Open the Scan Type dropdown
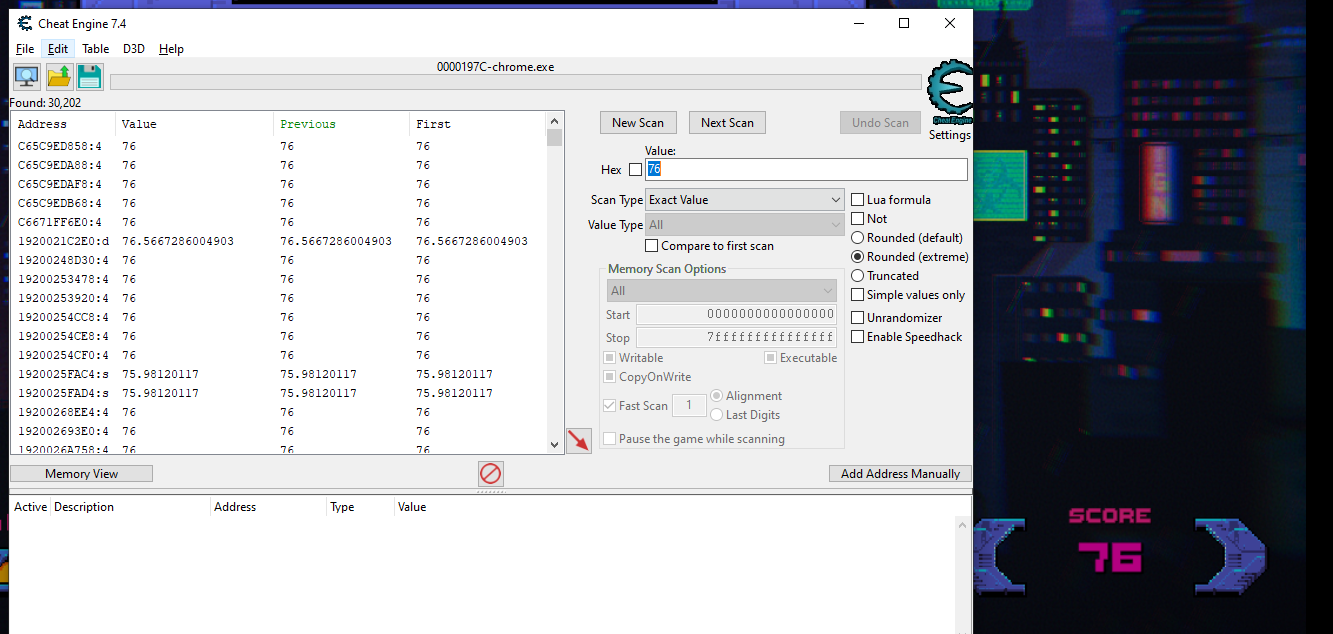 pos(745,200)
